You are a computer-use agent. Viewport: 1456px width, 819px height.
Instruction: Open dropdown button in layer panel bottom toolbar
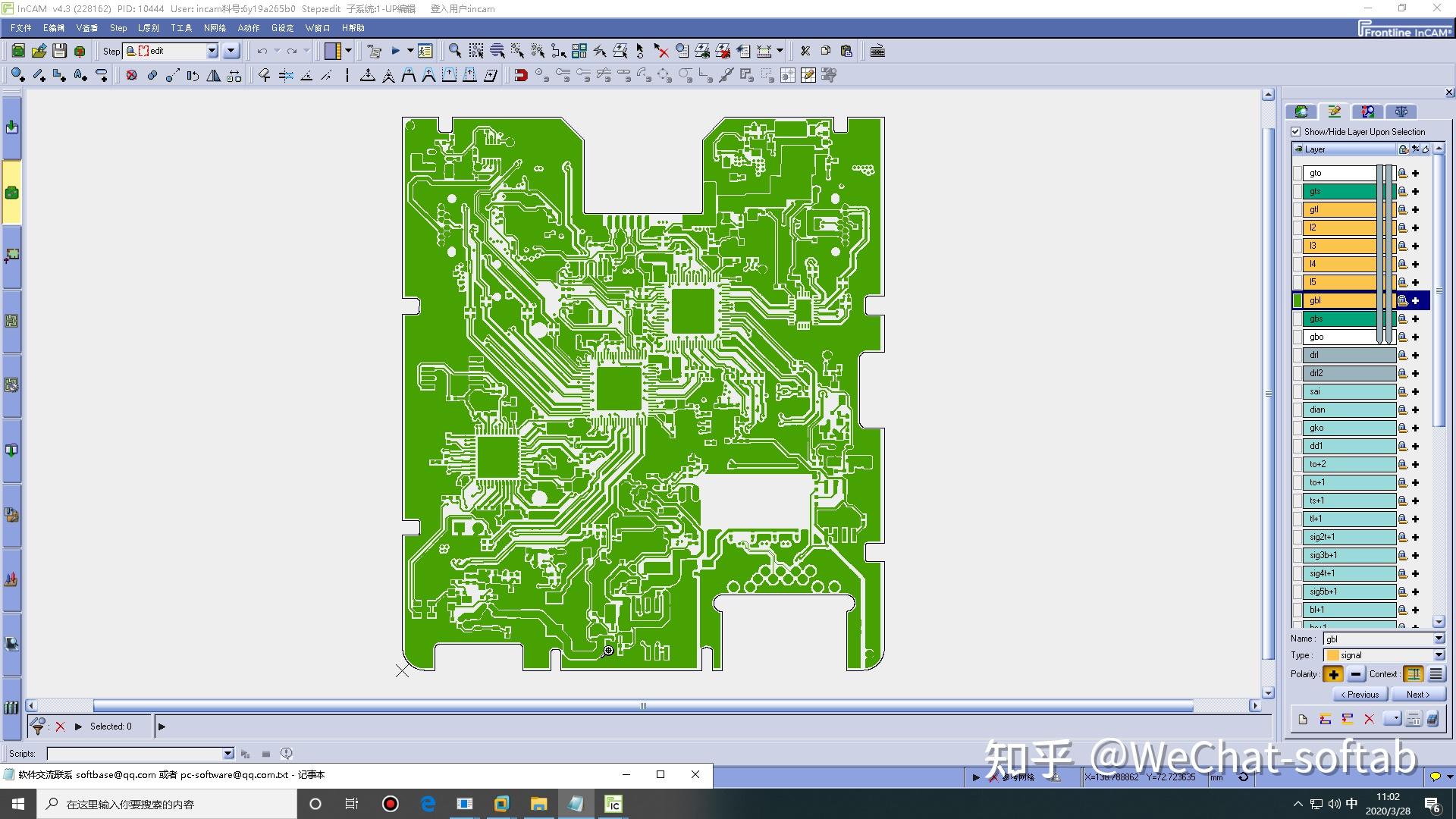(1392, 719)
